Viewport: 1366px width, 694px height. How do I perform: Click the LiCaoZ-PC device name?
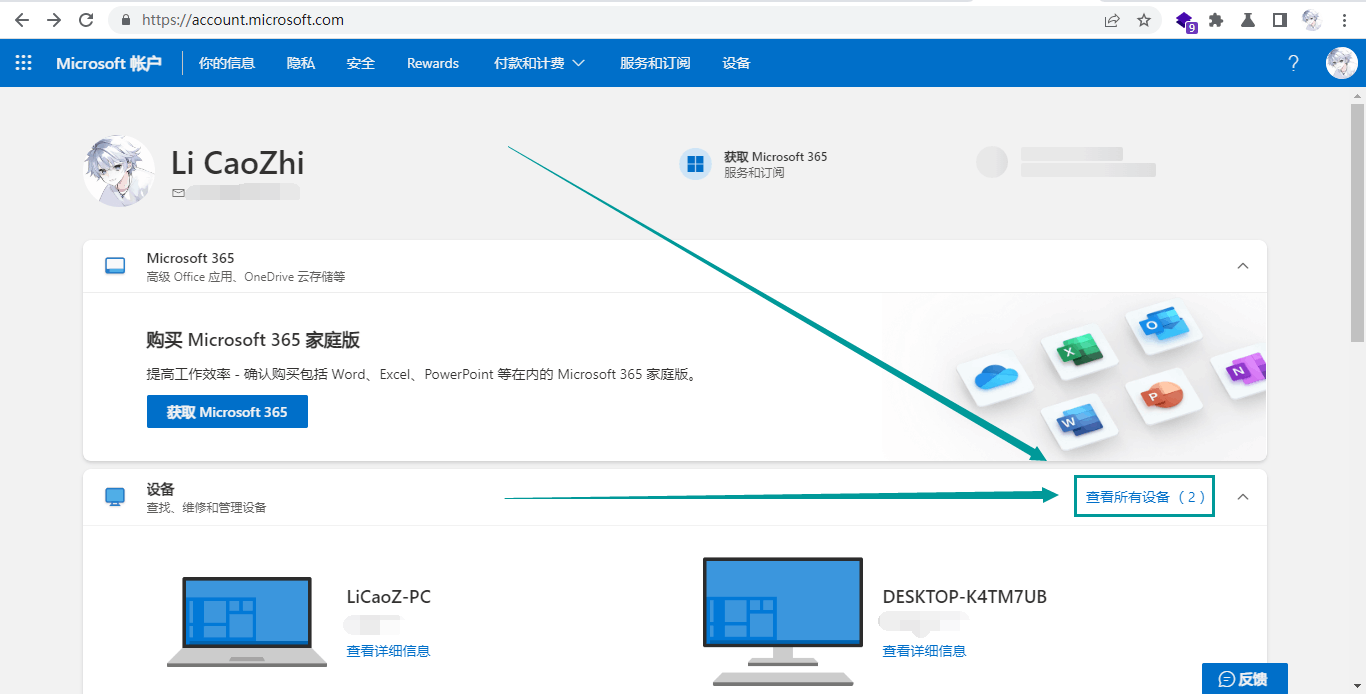point(389,597)
